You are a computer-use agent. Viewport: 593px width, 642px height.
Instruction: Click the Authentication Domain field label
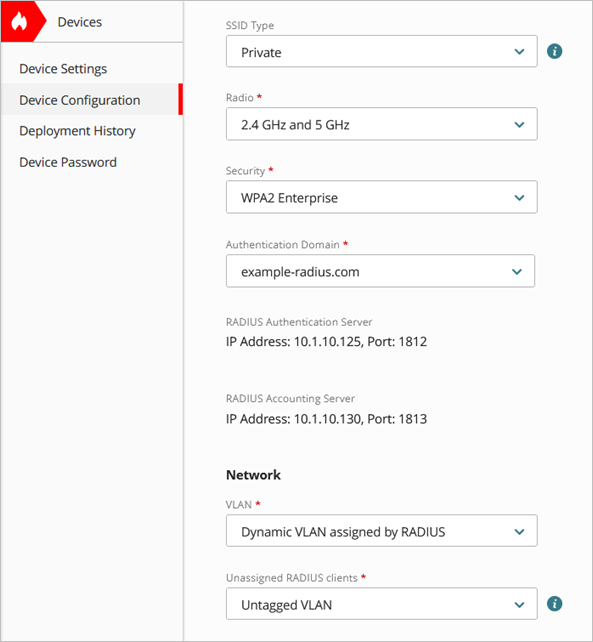click(283, 244)
